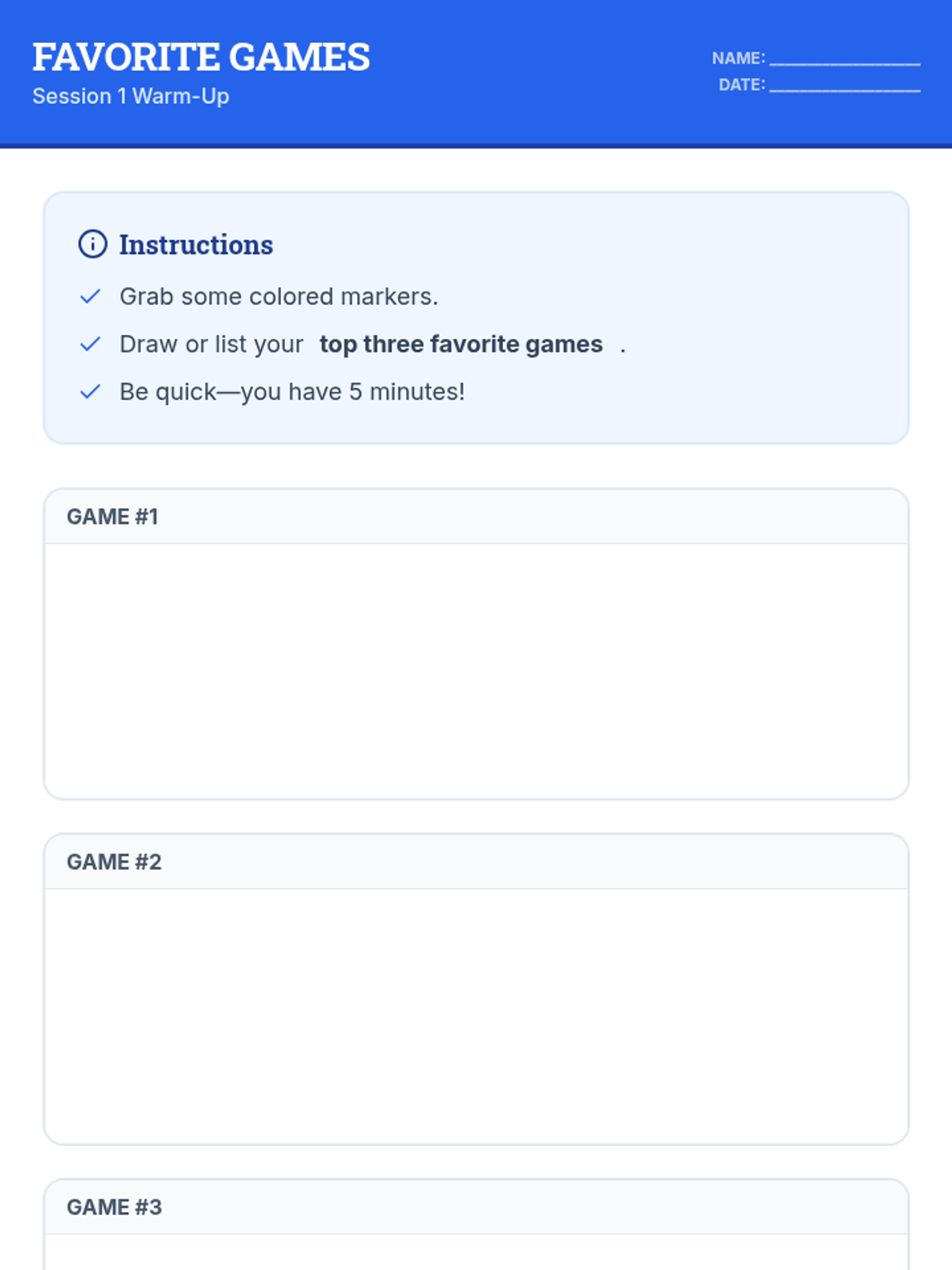Click inside the GAME #1 blank drawing area

point(476,671)
